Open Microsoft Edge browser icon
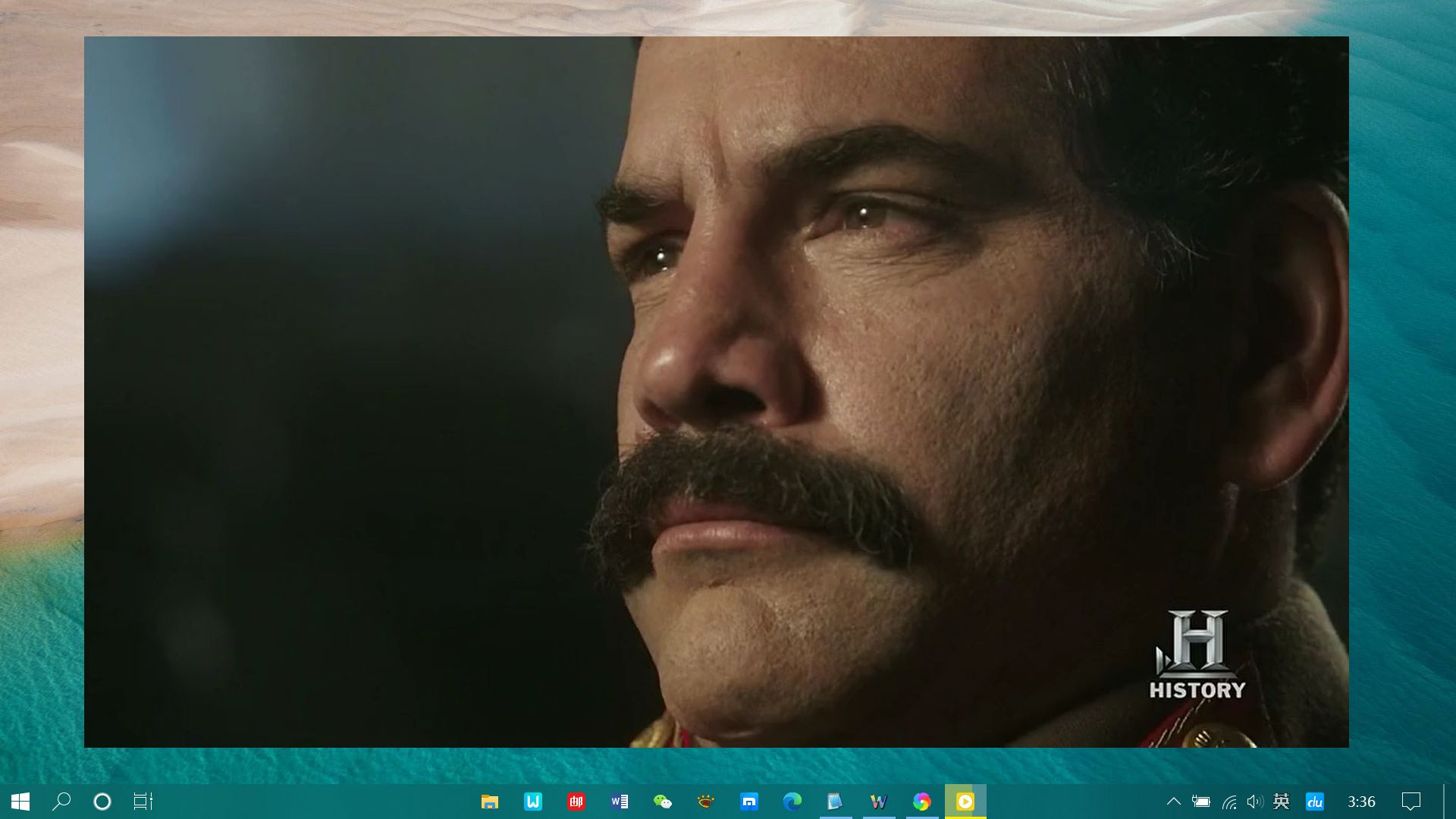The image size is (1456, 819). [792, 802]
